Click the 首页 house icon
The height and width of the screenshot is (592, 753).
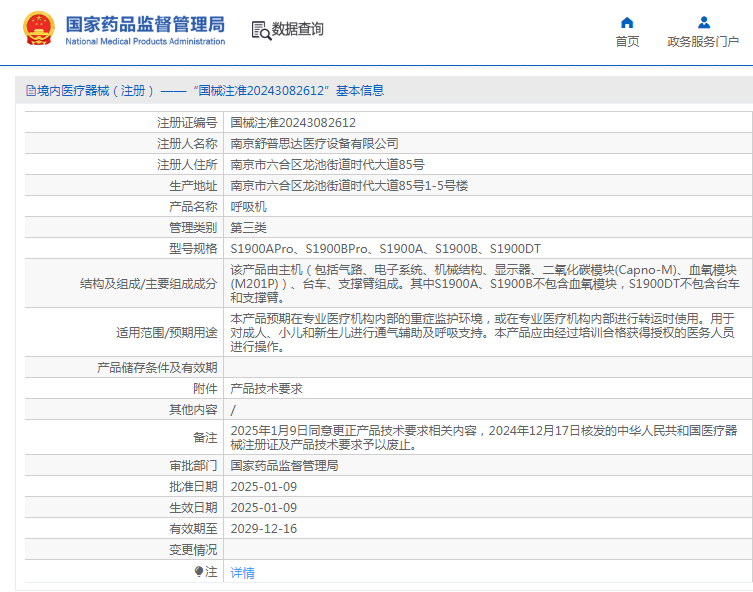(x=627, y=23)
